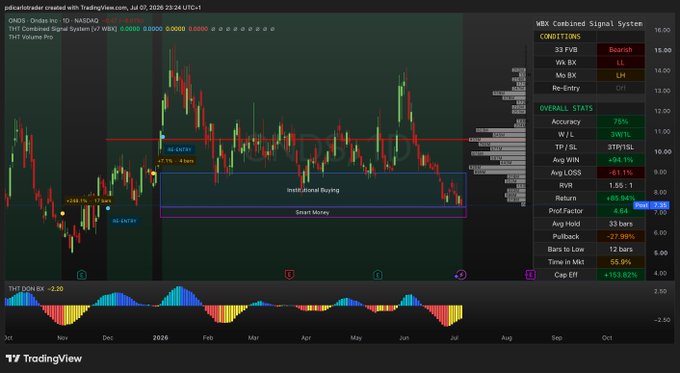The height and width of the screenshot is (373, 680).
Task: Click the Accuracy 75% value
Action: (621, 121)
